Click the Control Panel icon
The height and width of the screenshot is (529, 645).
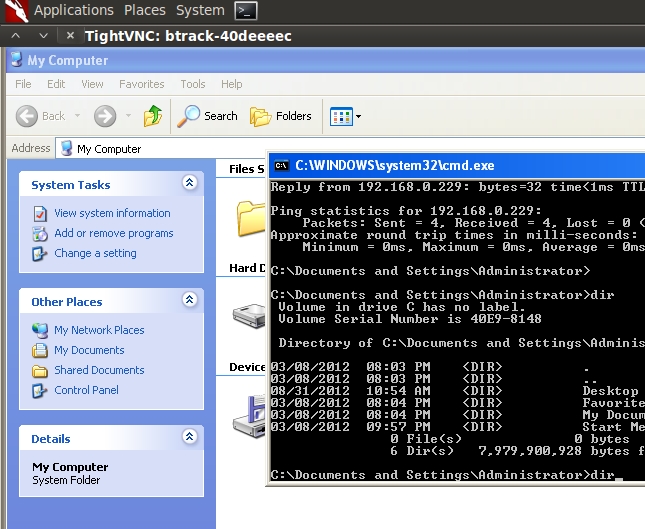pos(40,390)
